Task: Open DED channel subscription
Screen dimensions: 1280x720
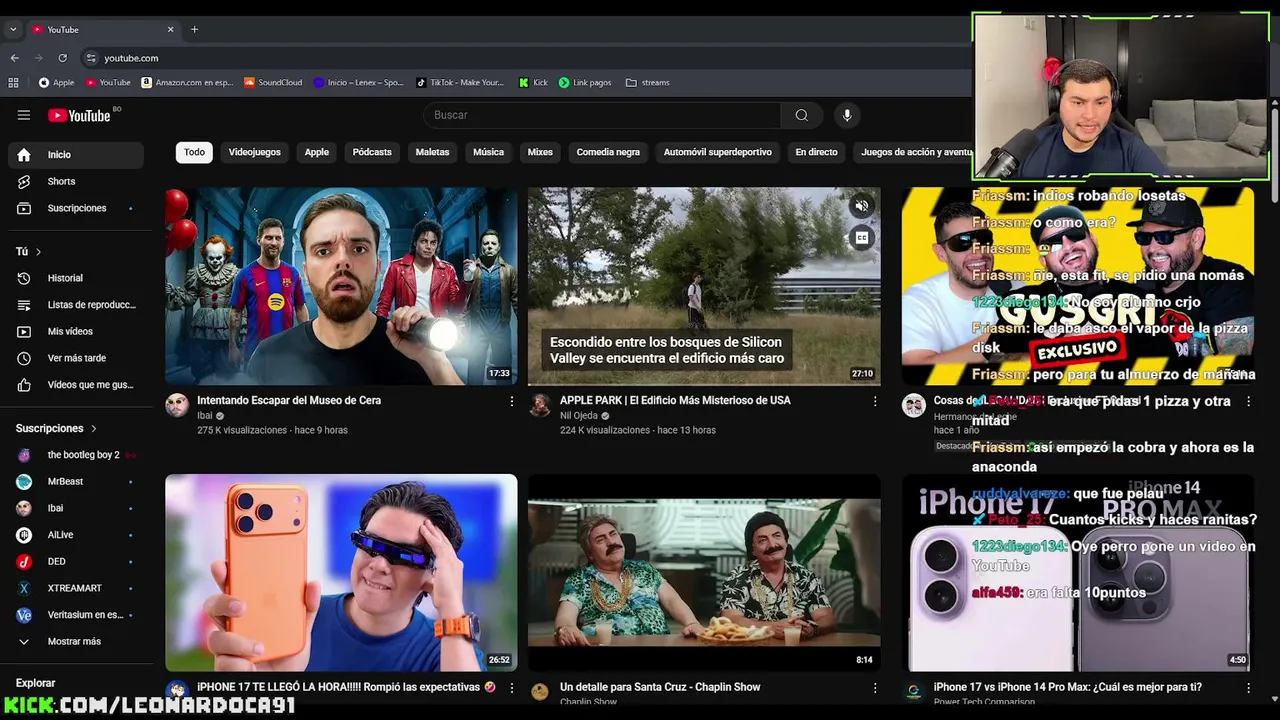Action: coord(76,562)
